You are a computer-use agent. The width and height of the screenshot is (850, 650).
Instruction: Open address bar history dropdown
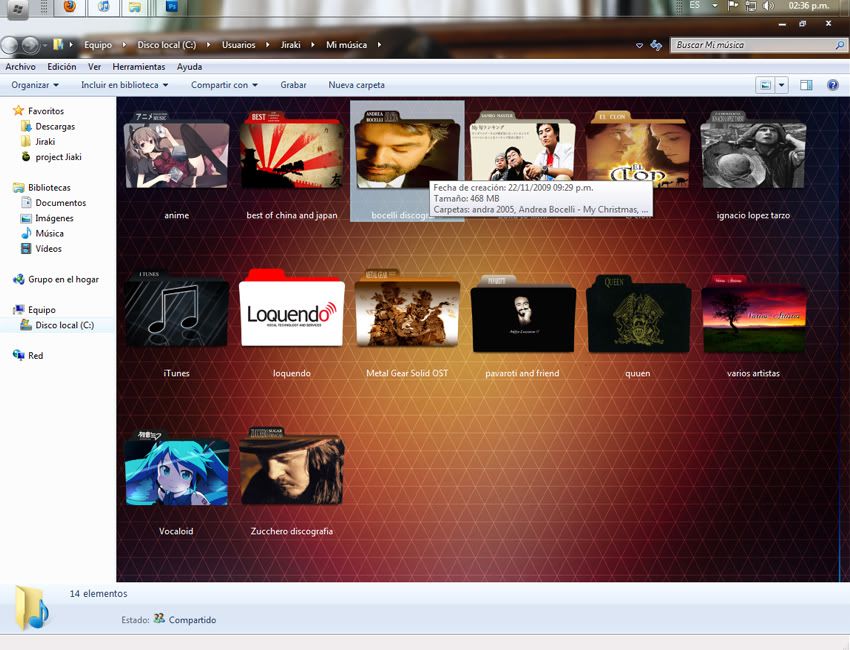640,46
